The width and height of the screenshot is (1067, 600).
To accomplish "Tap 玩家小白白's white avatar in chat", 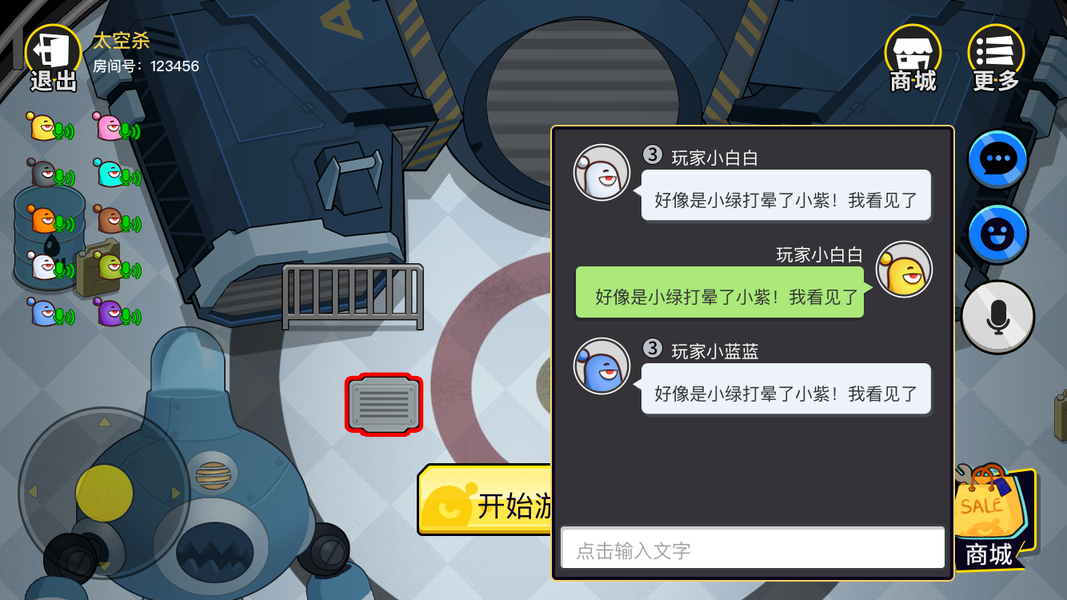I will (x=602, y=173).
